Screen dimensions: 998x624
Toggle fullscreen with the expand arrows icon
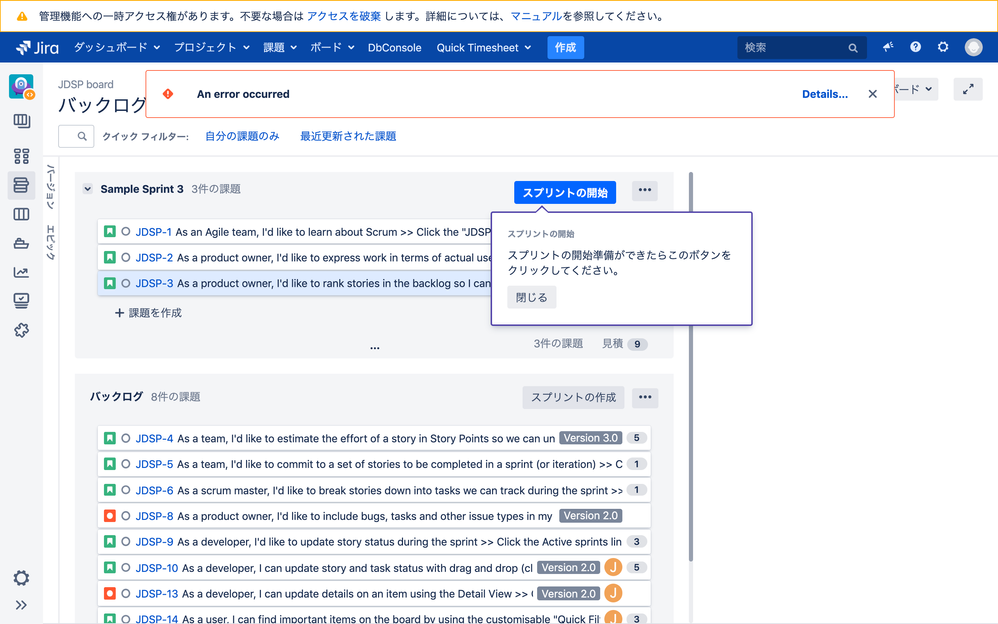[968, 89]
